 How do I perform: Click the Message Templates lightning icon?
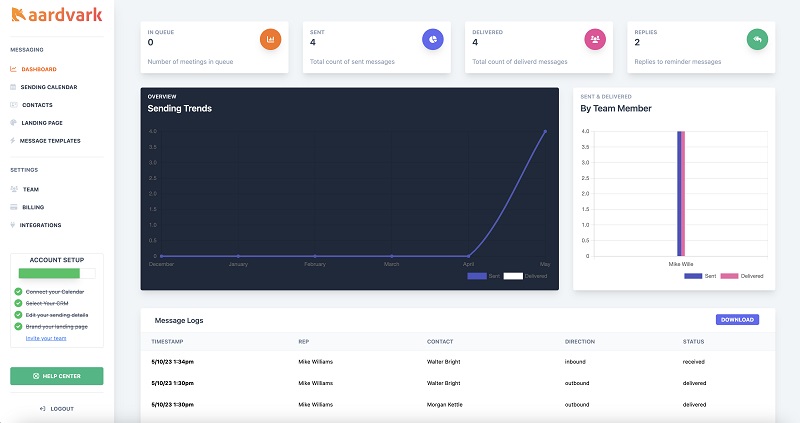point(13,140)
